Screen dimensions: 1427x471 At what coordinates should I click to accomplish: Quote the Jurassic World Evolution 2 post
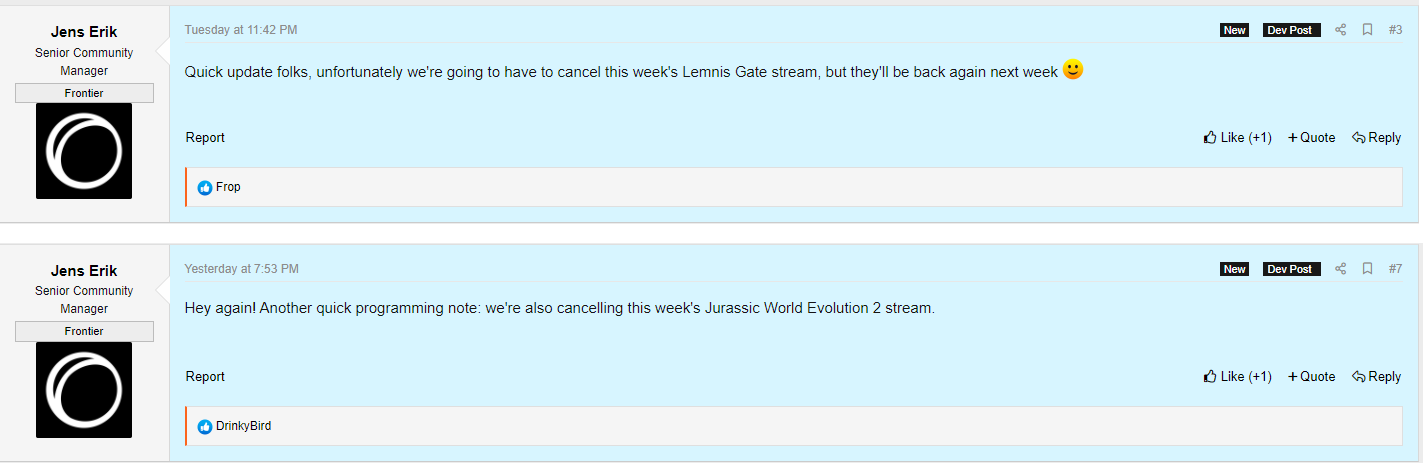tap(1312, 377)
